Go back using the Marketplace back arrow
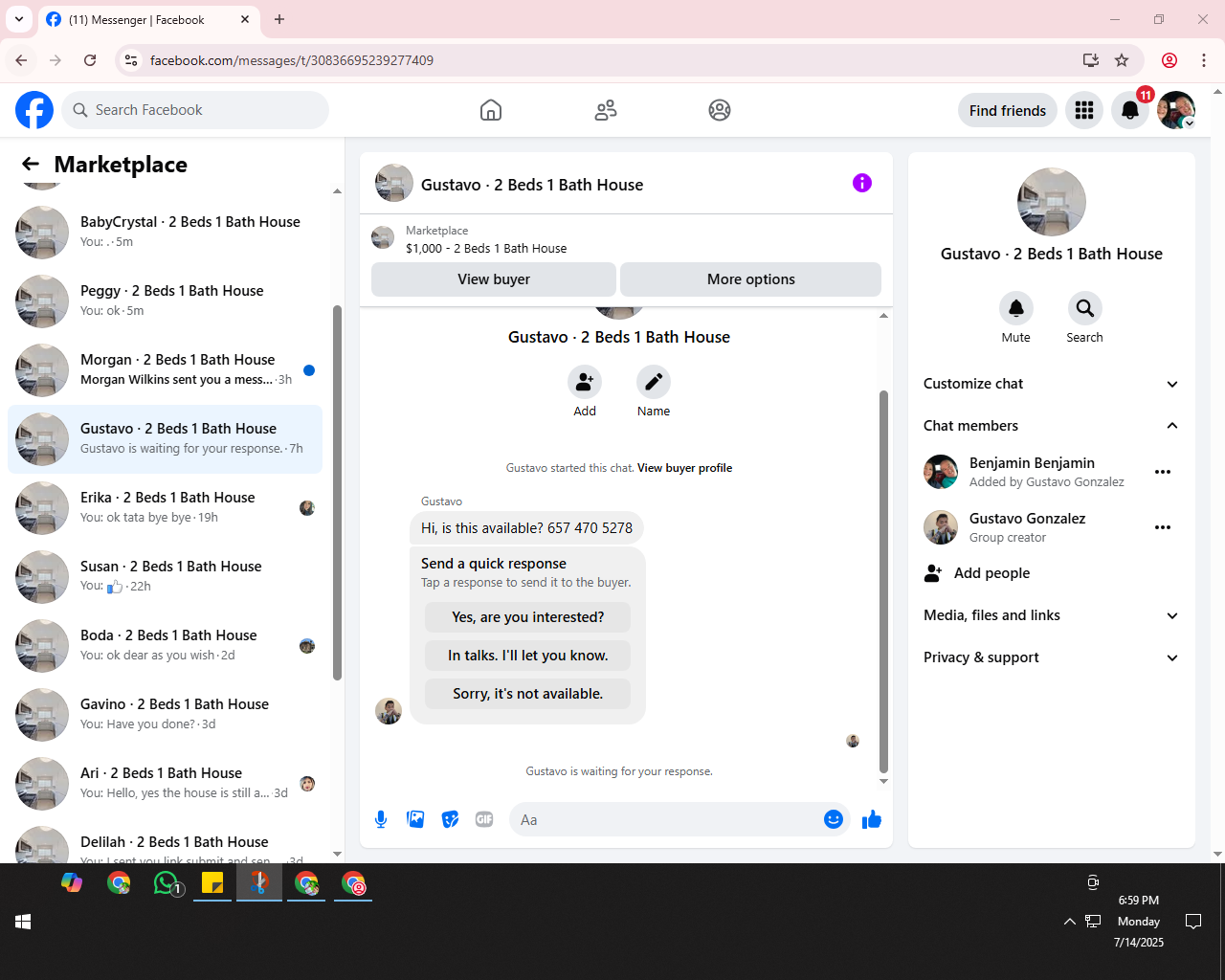This screenshot has height=980, width=1225. [x=31, y=165]
